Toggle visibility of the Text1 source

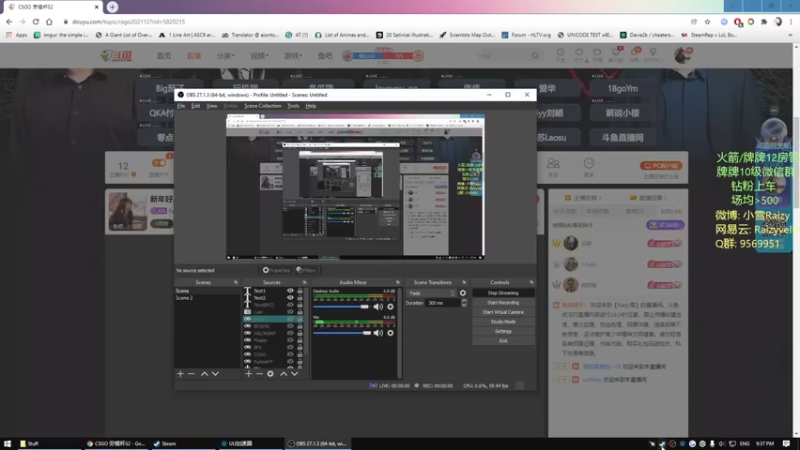click(x=290, y=291)
